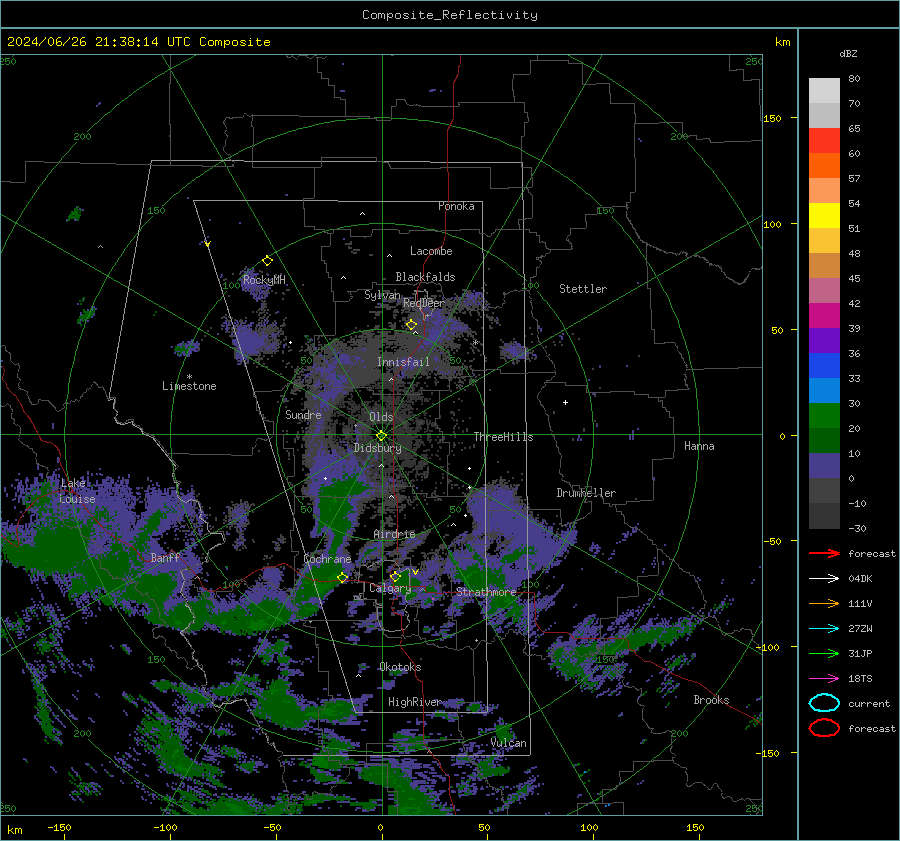Click the Sundre town label

pos(303,414)
